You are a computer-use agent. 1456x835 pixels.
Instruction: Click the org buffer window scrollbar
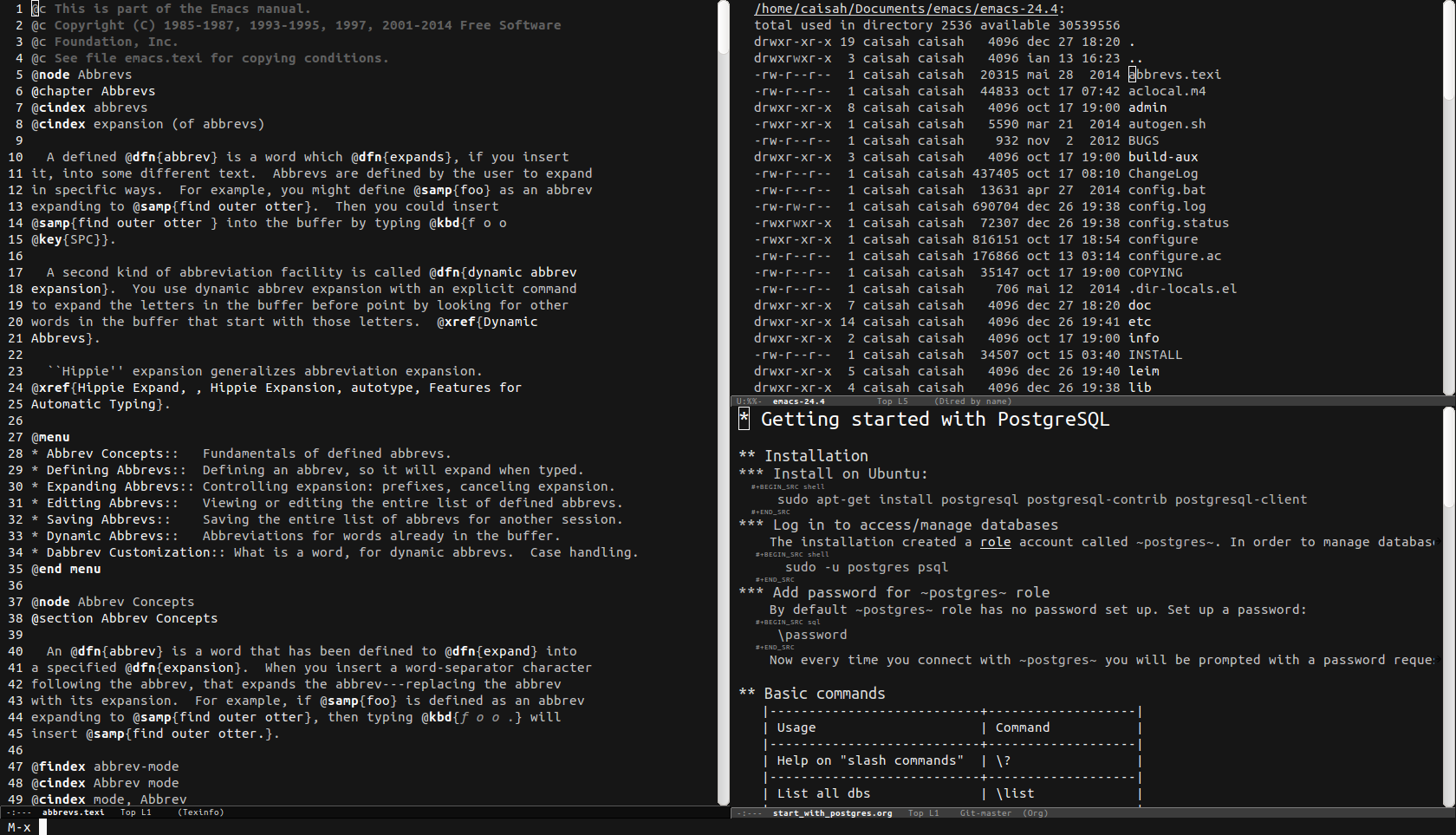coord(1449,607)
